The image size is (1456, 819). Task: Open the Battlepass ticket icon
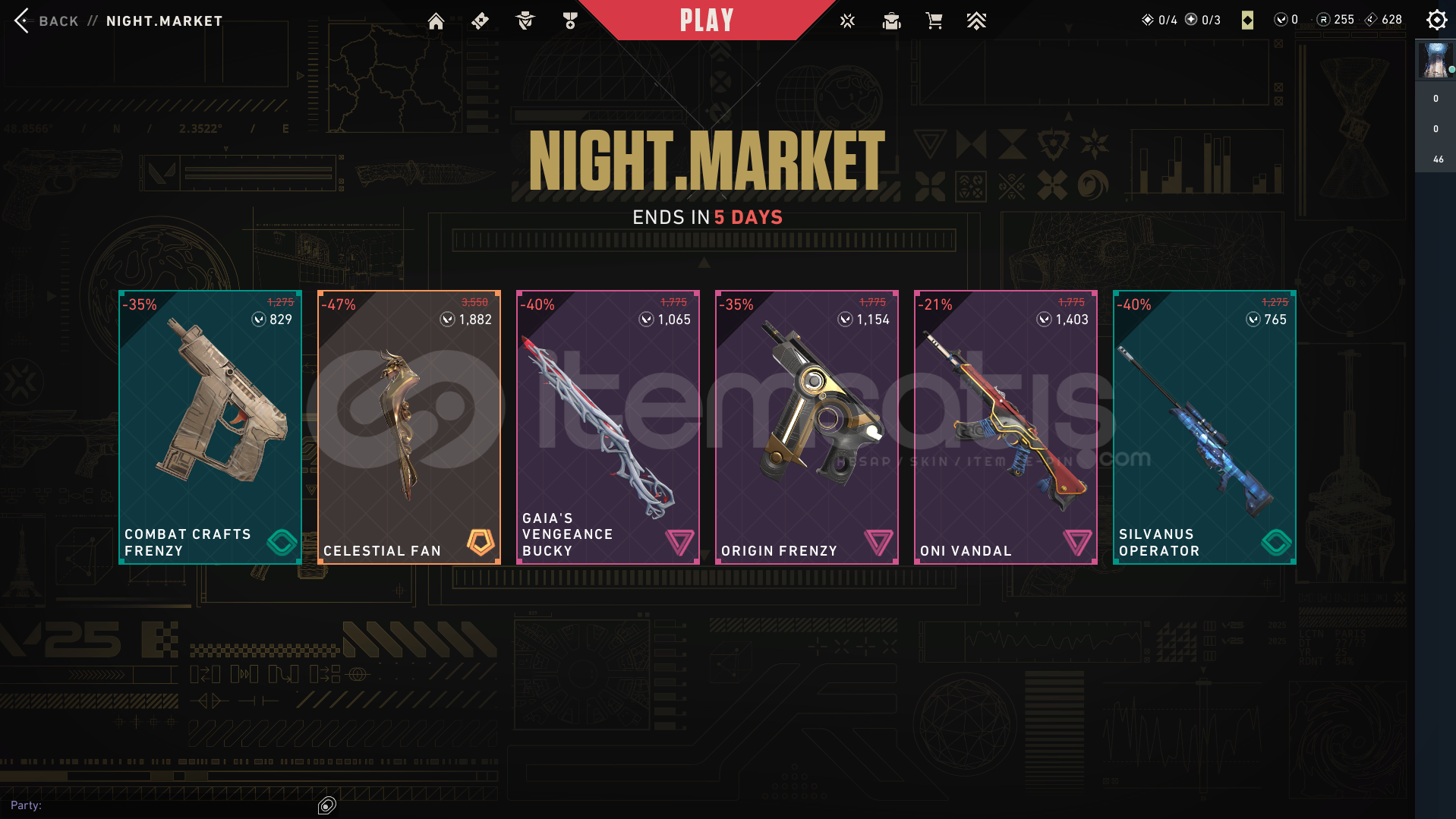(480, 21)
